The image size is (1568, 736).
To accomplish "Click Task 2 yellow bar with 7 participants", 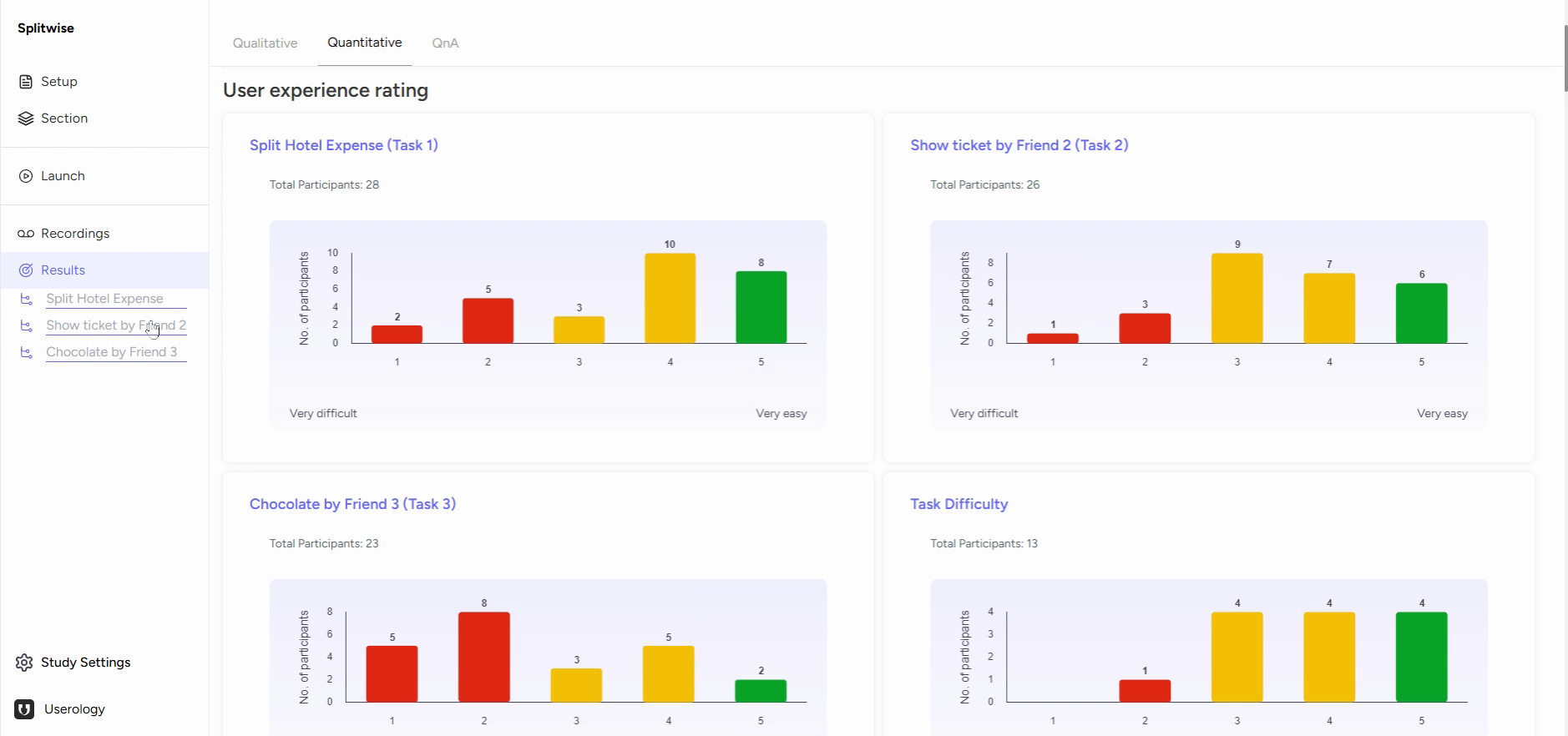I will [x=1329, y=308].
